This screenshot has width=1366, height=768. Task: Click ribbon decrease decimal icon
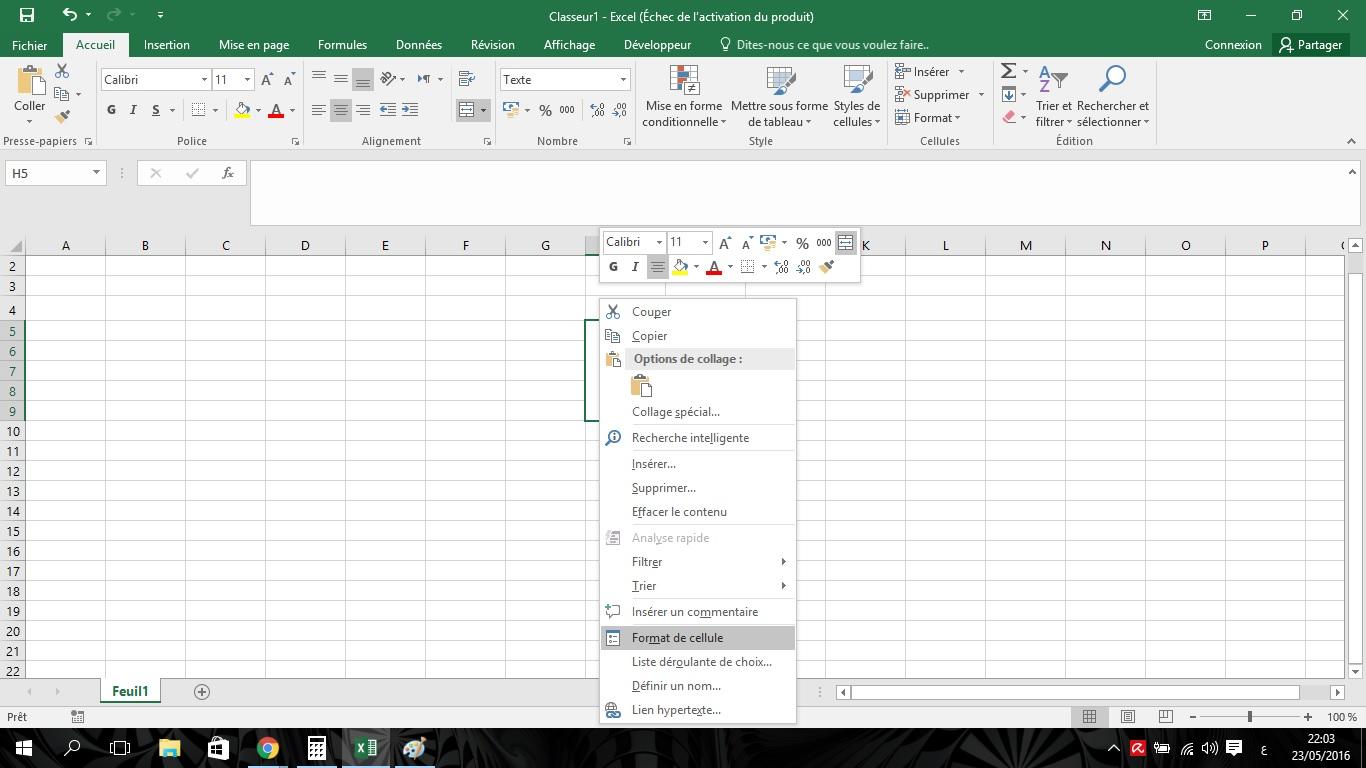tap(619, 110)
